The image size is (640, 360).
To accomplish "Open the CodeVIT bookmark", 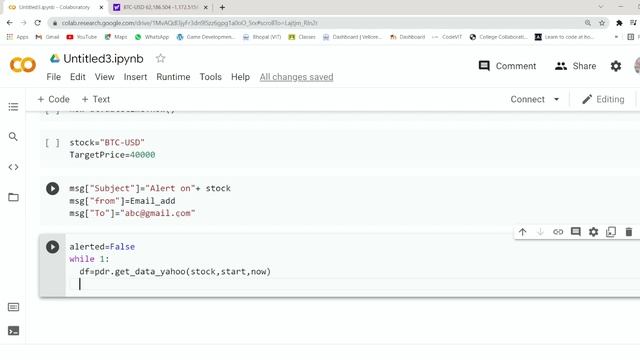I will pos(447,37).
